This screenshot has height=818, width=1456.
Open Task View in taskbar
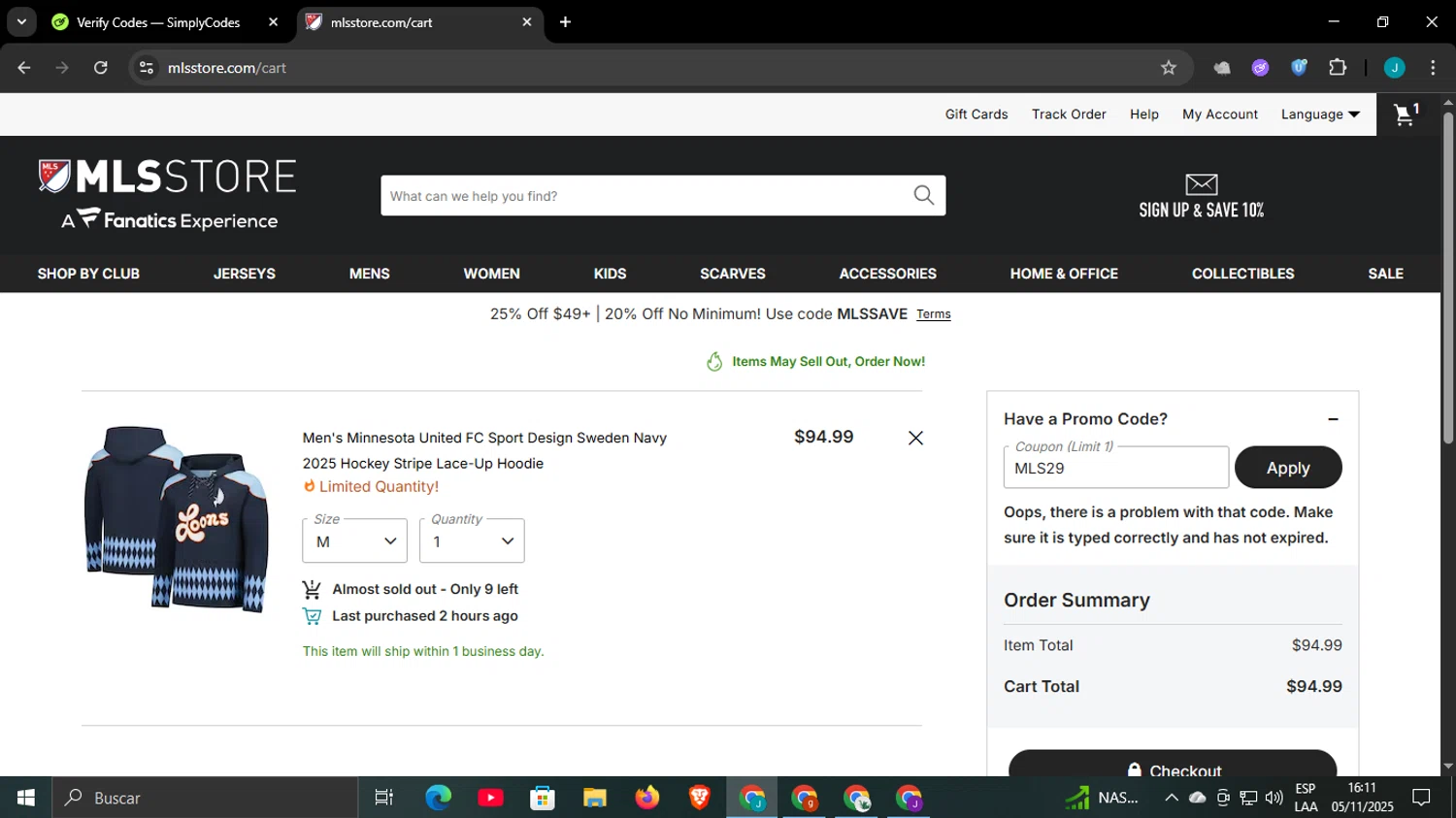[x=384, y=798]
